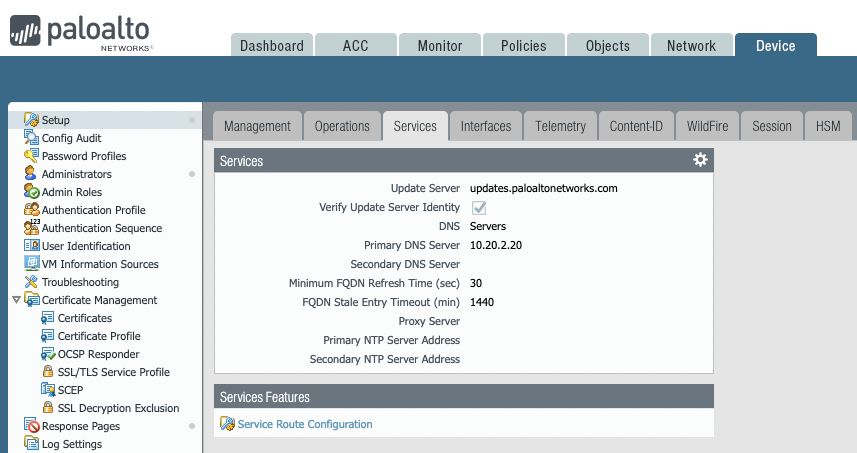Switch to the Telemetry sub-tab
The width and height of the screenshot is (857, 453).
[x=560, y=126]
